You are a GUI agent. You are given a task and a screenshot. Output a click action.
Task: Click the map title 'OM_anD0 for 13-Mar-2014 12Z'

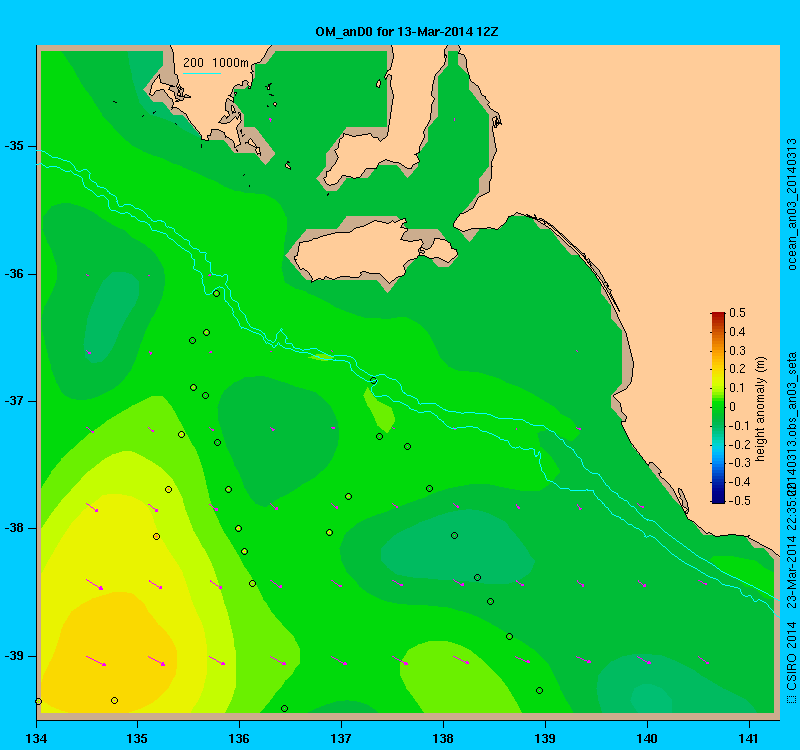tap(407, 32)
